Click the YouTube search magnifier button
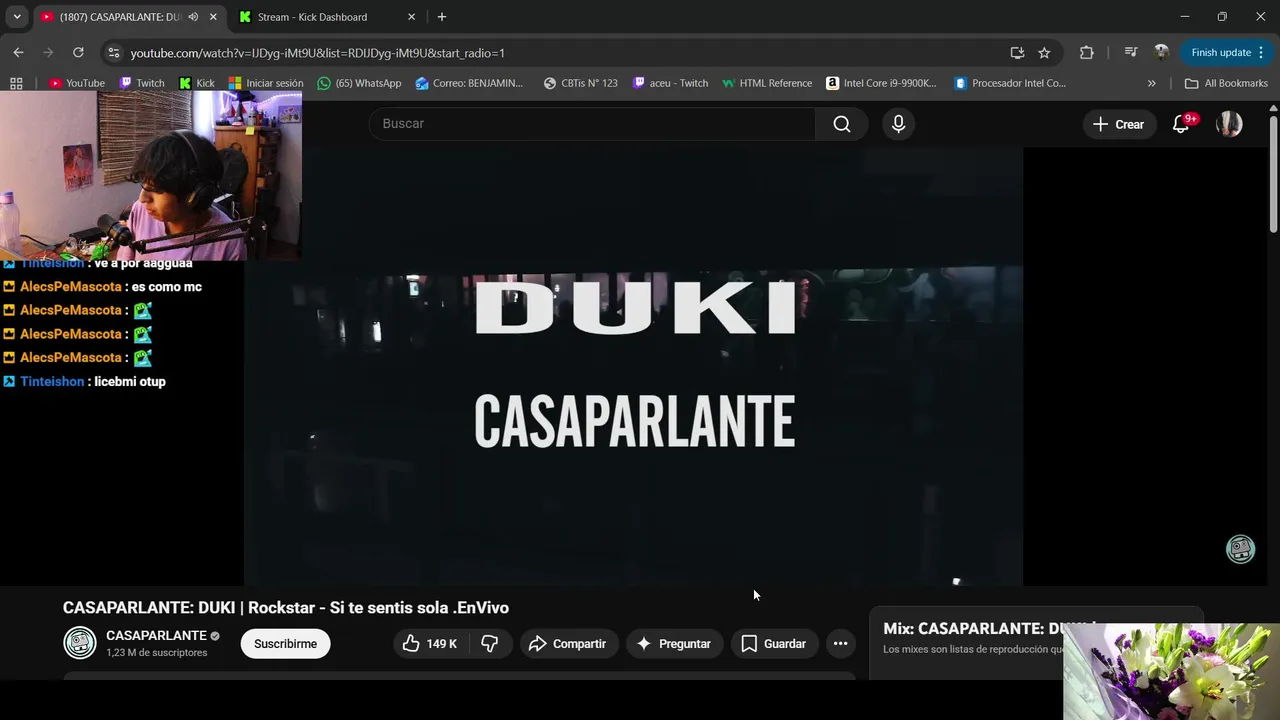 coord(842,124)
